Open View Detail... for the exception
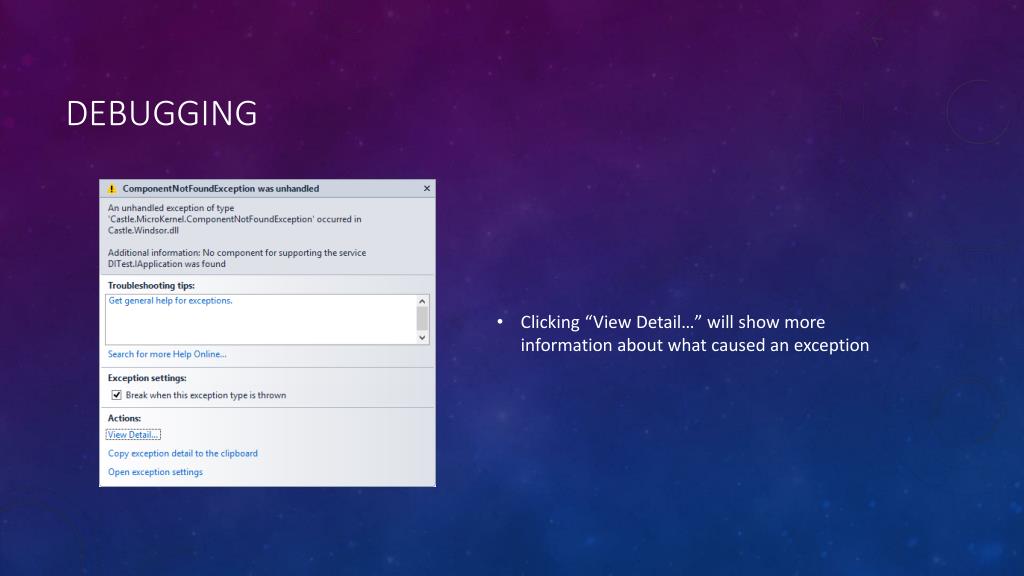This screenshot has height=576, width=1024. (x=133, y=434)
